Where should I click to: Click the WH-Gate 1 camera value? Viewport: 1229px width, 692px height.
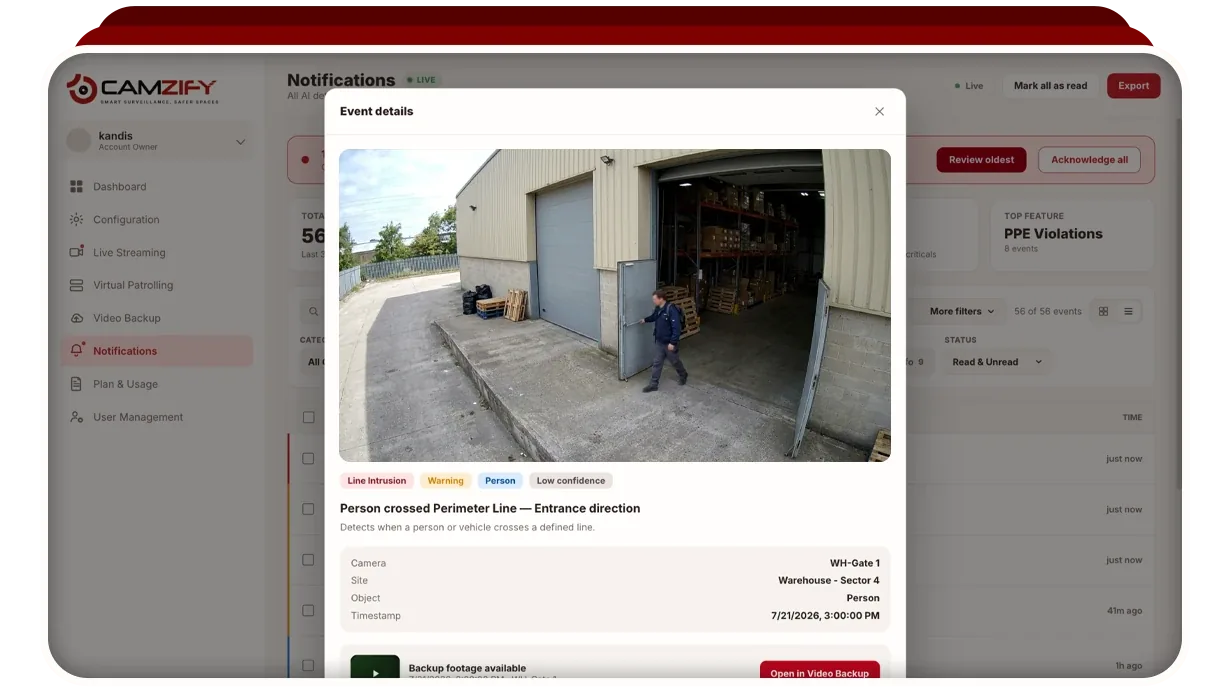click(855, 563)
